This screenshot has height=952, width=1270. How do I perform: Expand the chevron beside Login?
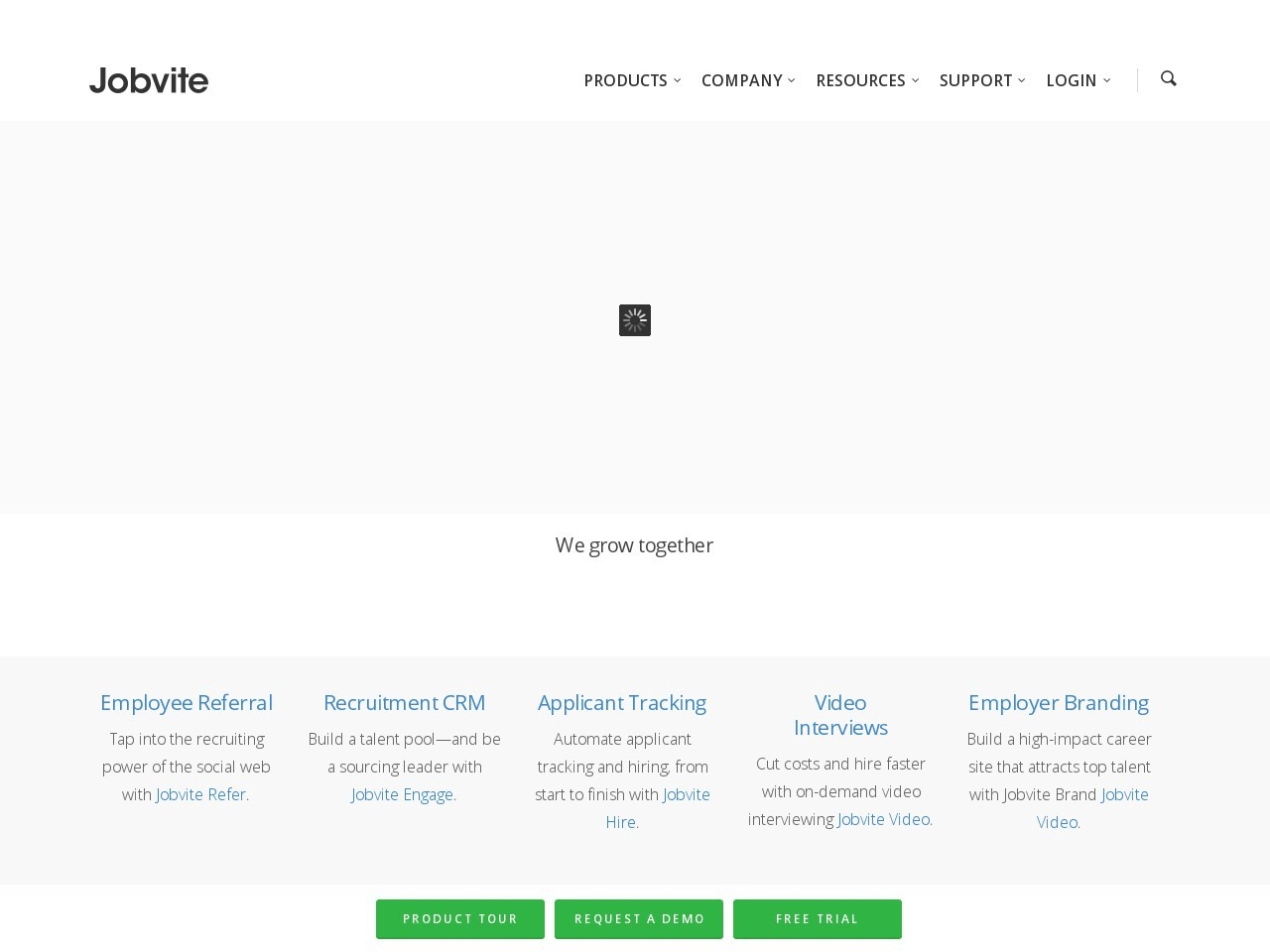(x=1107, y=80)
